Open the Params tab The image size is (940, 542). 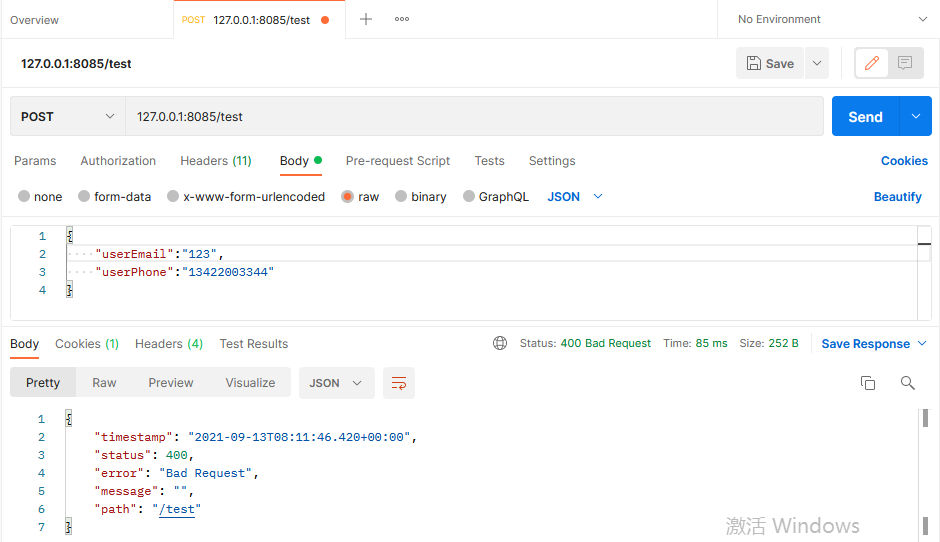pos(35,161)
